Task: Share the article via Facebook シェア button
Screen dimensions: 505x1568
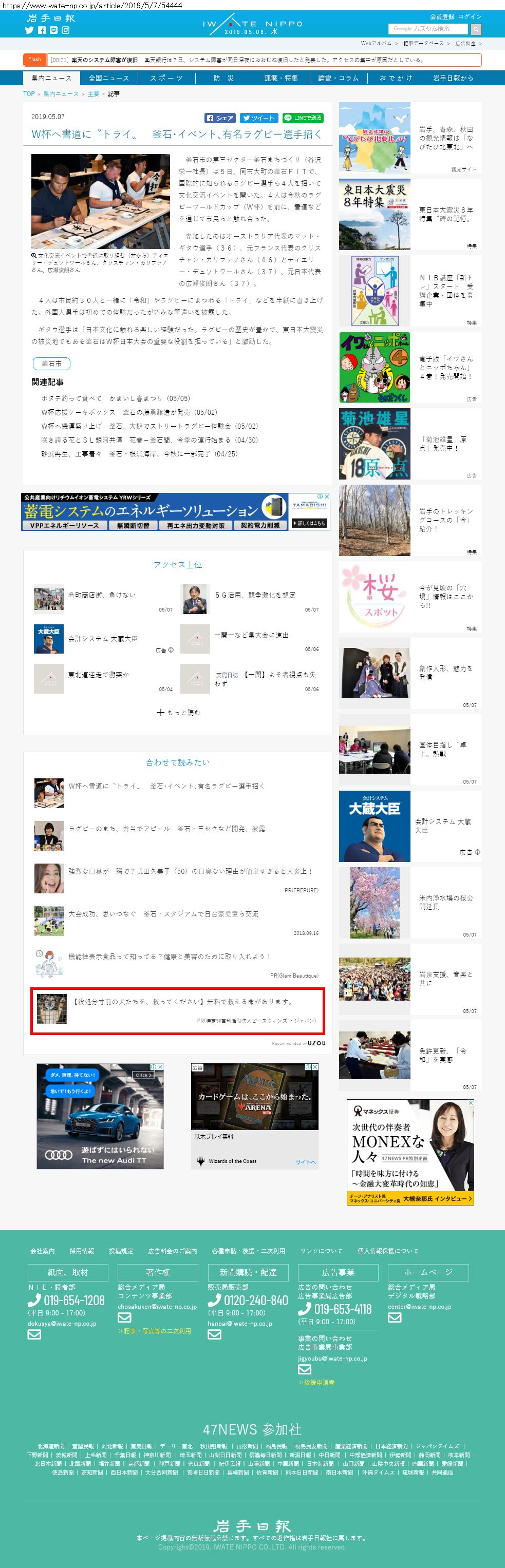Action: 220,118
